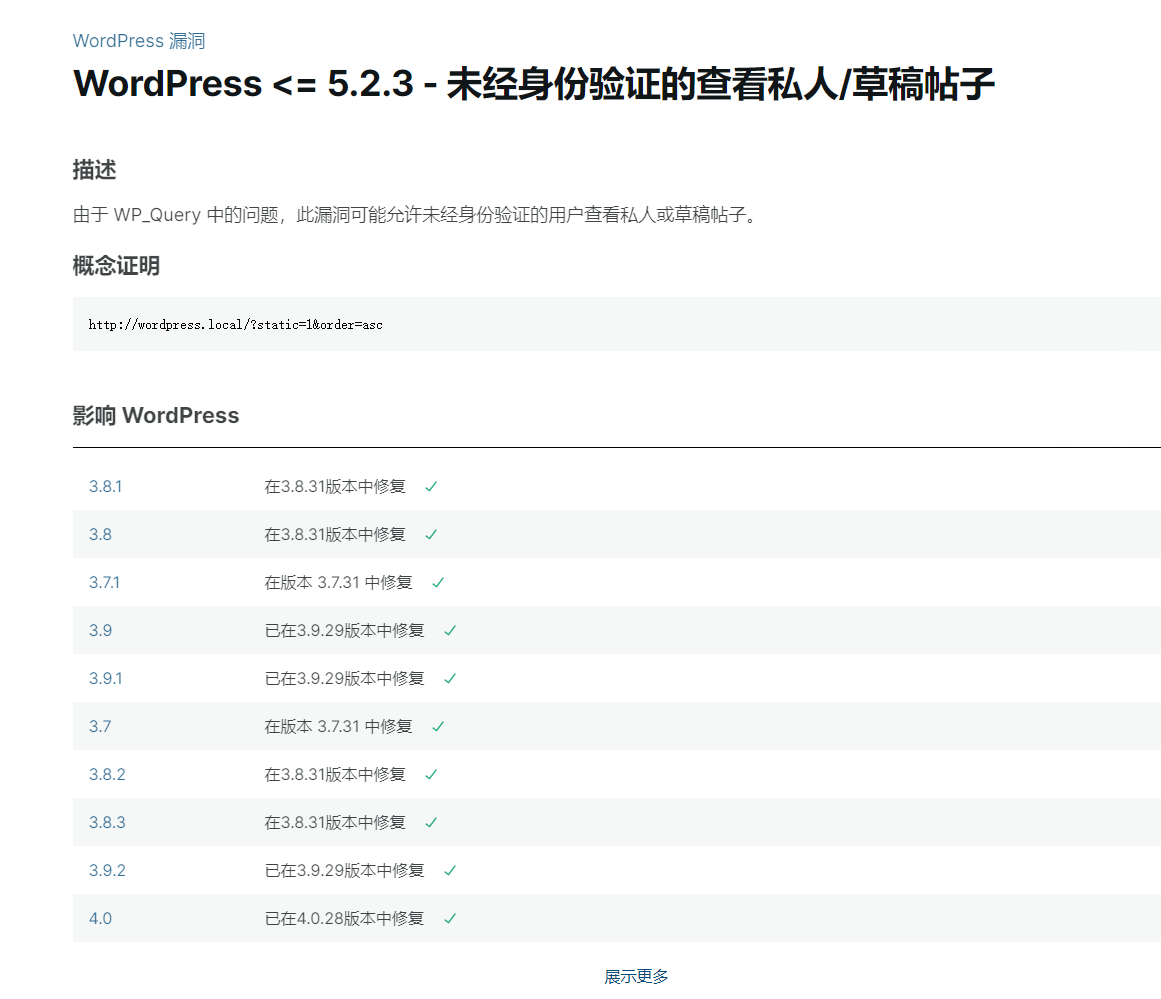Open version 3.9.1 link

click(105, 678)
